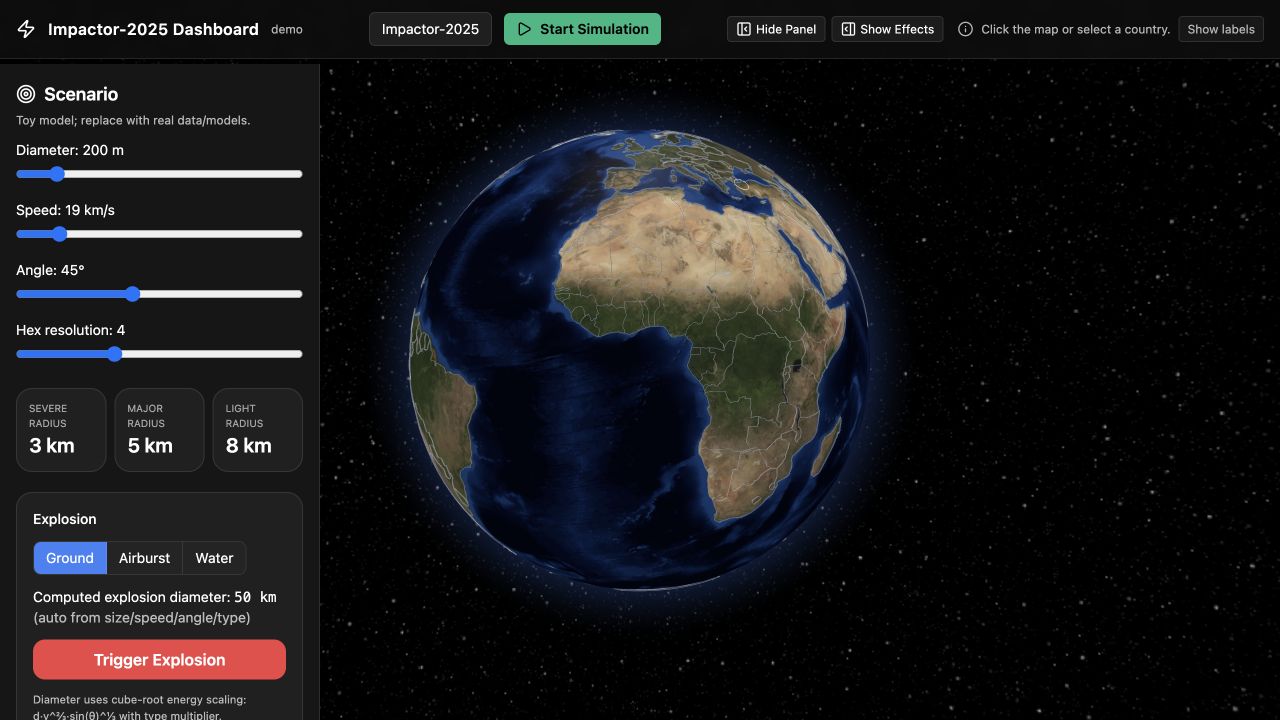1280x720 pixels.
Task: Click the Major Radius 5 km card
Action: coord(159,430)
